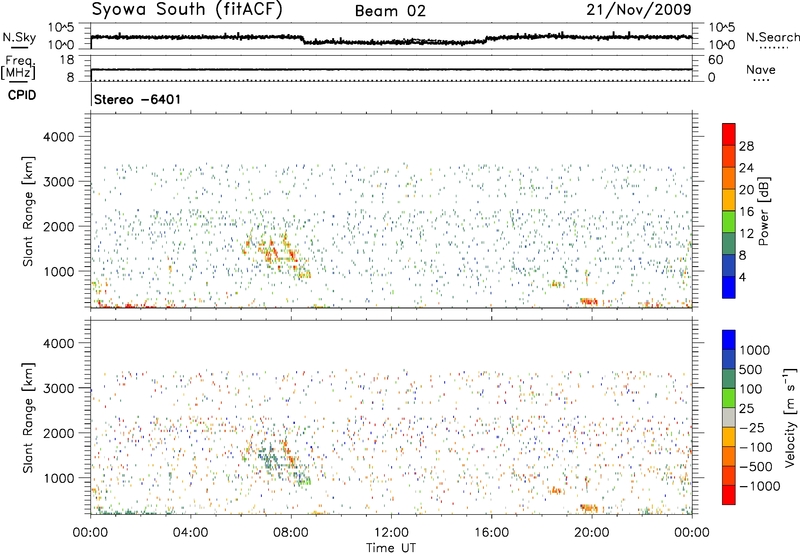This screenshot has width=800, height=554.
Task: Select the "20:00" time tick label
Action: [591, 533]
